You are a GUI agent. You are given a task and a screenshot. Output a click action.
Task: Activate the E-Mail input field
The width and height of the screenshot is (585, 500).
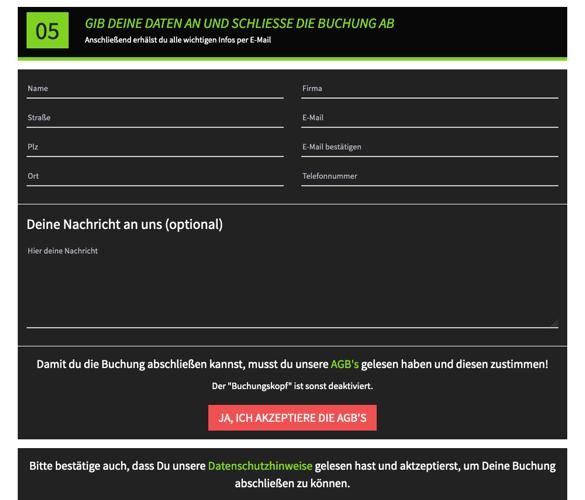click(x=430, y=119)
